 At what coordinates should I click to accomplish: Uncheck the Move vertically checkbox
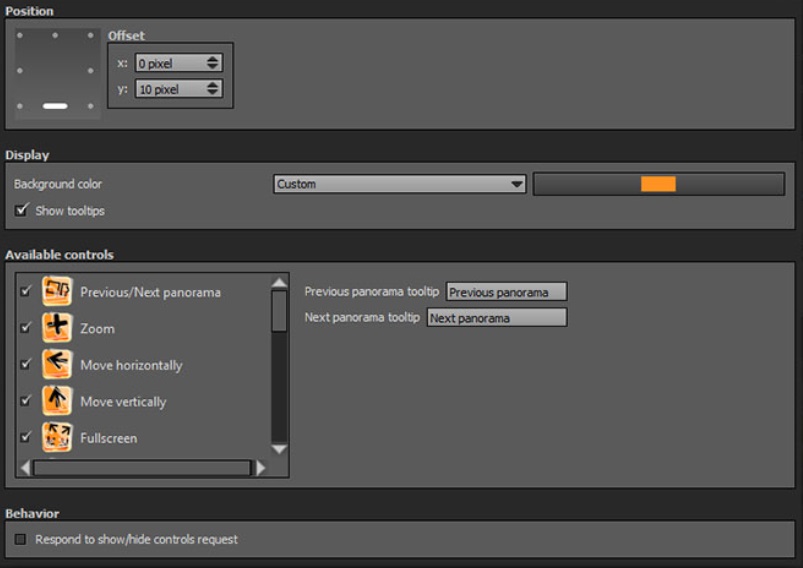tap(25, 400)
